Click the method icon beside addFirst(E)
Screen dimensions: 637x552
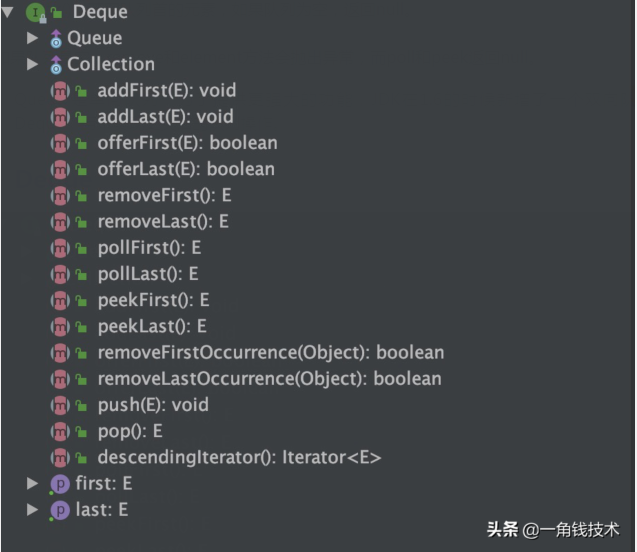point(59,91)
